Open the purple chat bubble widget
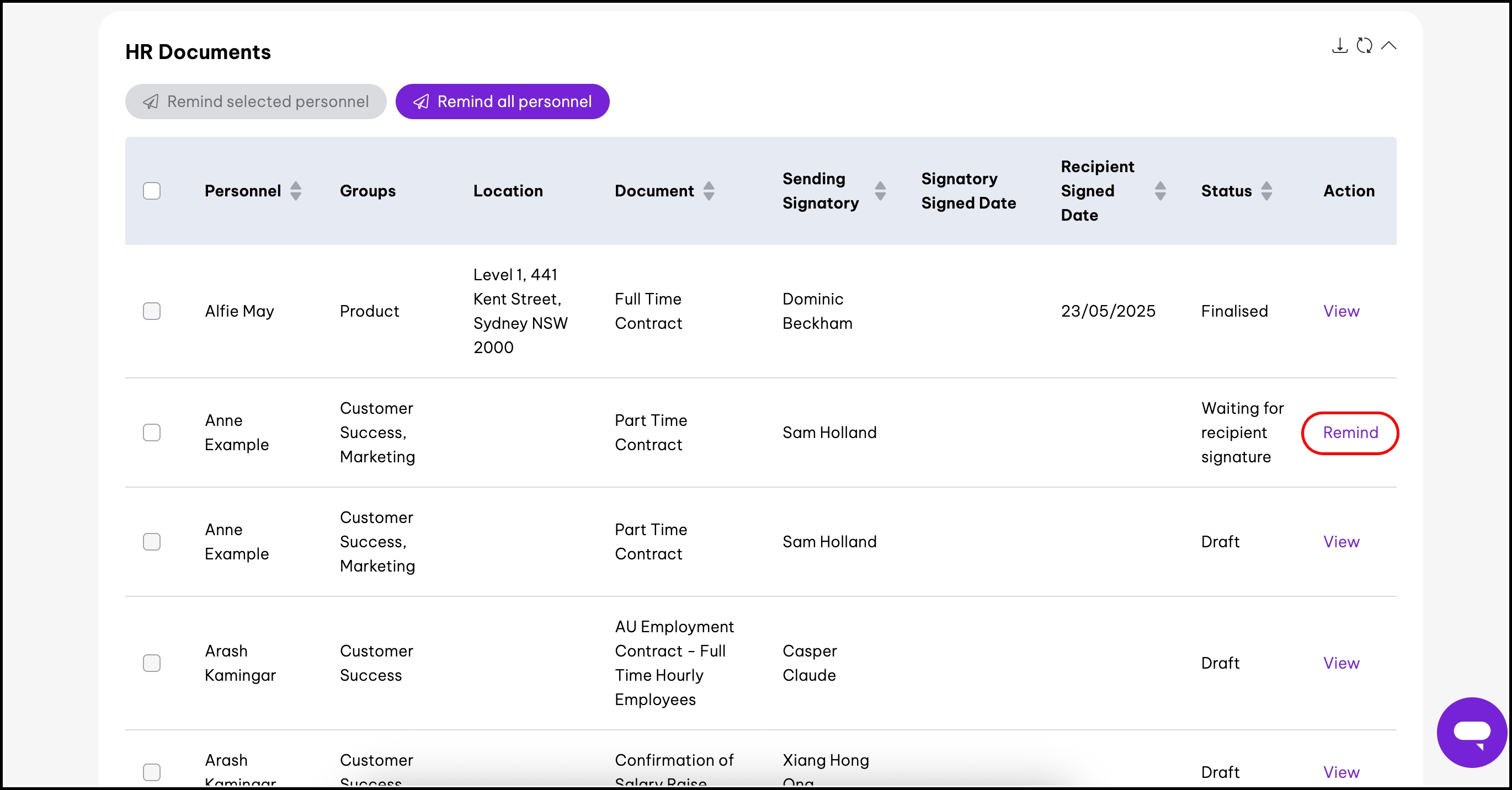Image resolution: width=1512 pixels, height=790 pixels. (x=1472, y=732)
